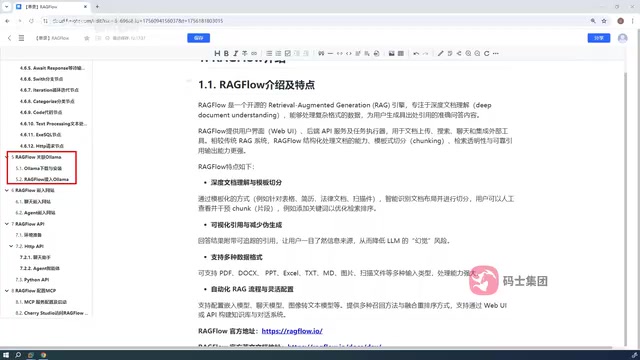Jump to '4.6.9. Code' outline item
Image resolution: width=640 pixels, height=360 pixels.
pyautogui.click(x=41, y=112)
